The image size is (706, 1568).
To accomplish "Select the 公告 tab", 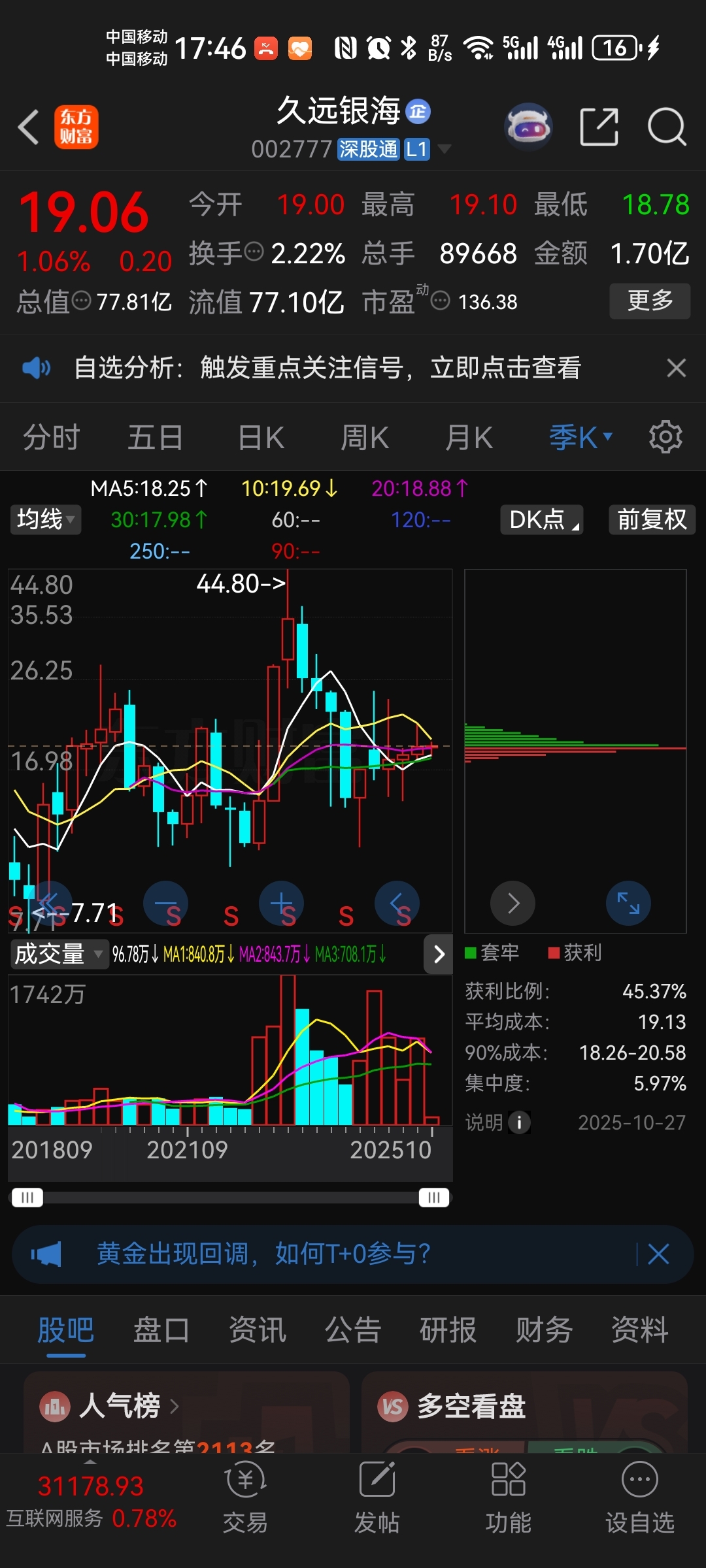I will tap(352, 1330).
